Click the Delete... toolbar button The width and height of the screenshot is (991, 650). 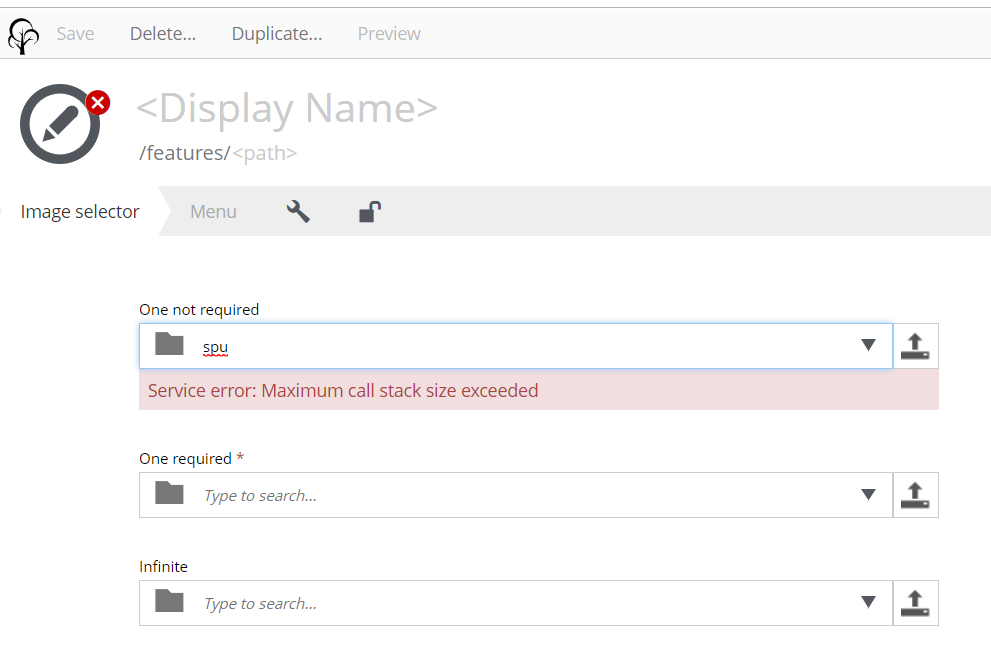click(x=162, y=33)
